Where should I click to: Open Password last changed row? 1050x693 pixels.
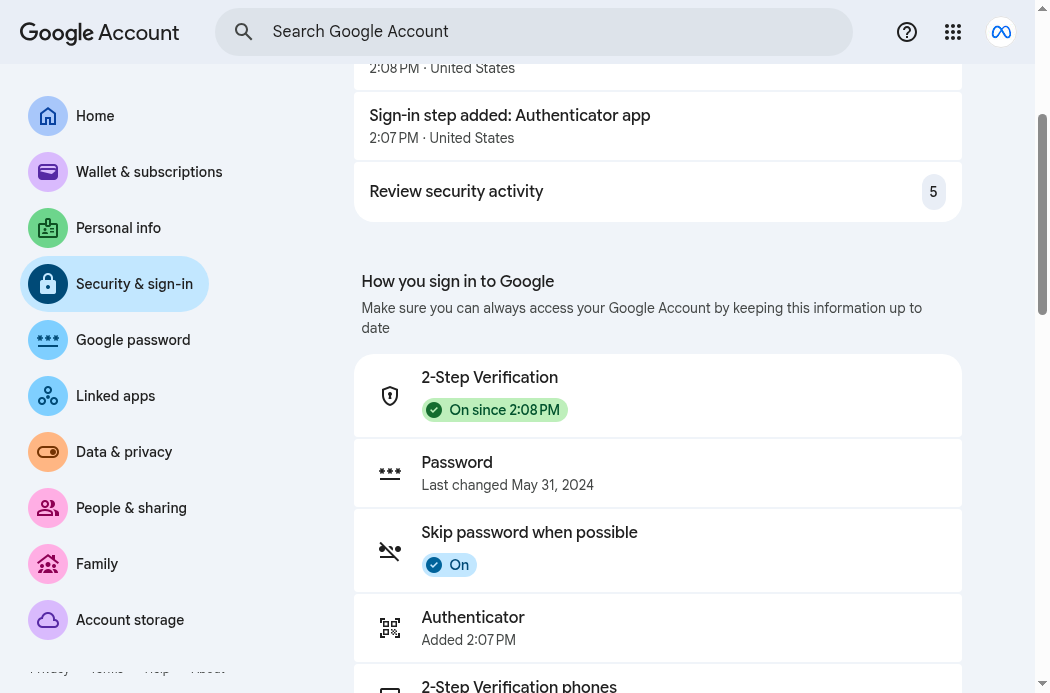tap(658, 473)
